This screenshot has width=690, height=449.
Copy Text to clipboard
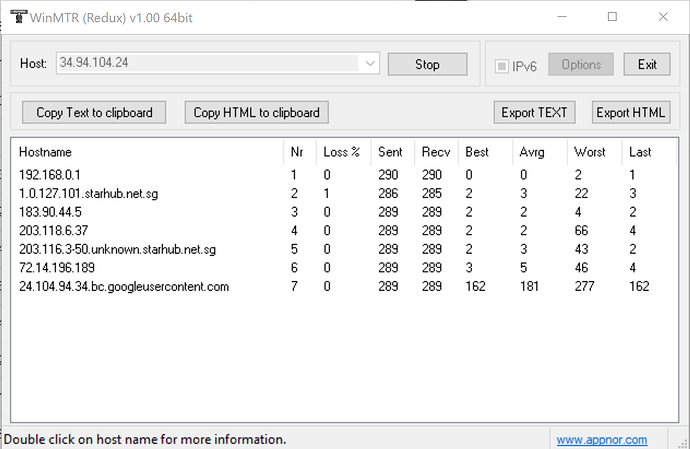94,112
